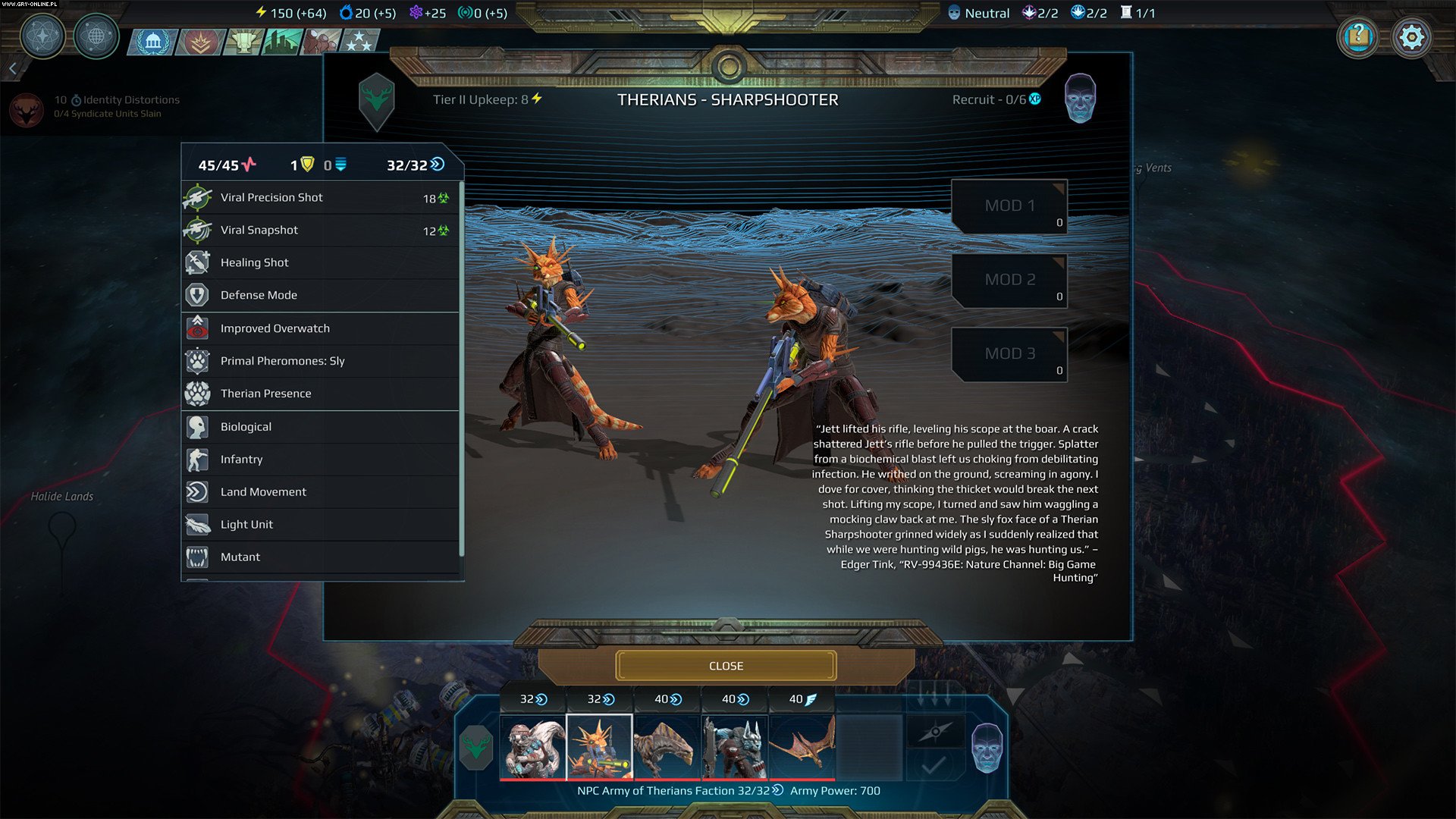Click the Viral Precision Shot ability icon
Screen dimensions: 1456x819
pyautogui.click(x=197, y=197)
